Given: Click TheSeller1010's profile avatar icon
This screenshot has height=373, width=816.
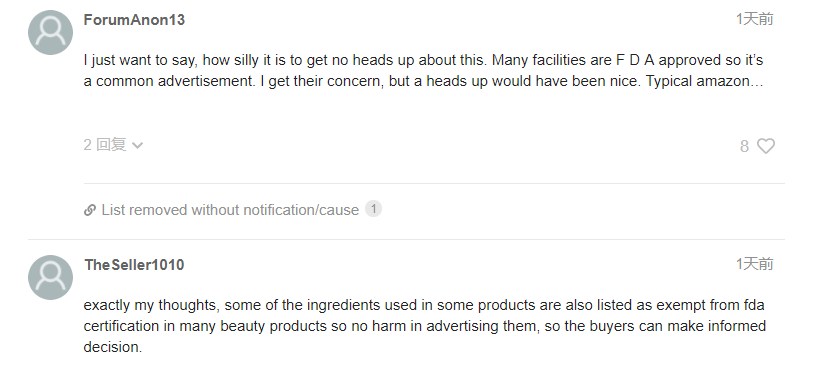Looking at the screenshot, I should (50, 277).
